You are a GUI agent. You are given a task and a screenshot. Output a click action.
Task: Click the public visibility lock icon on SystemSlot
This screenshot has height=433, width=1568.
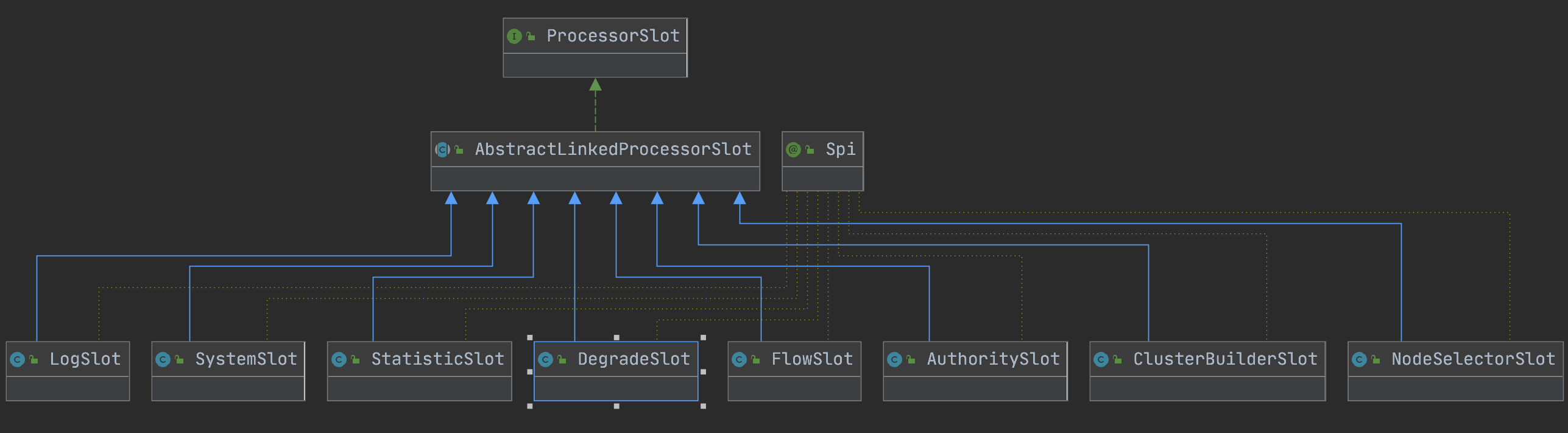point(179,360)
